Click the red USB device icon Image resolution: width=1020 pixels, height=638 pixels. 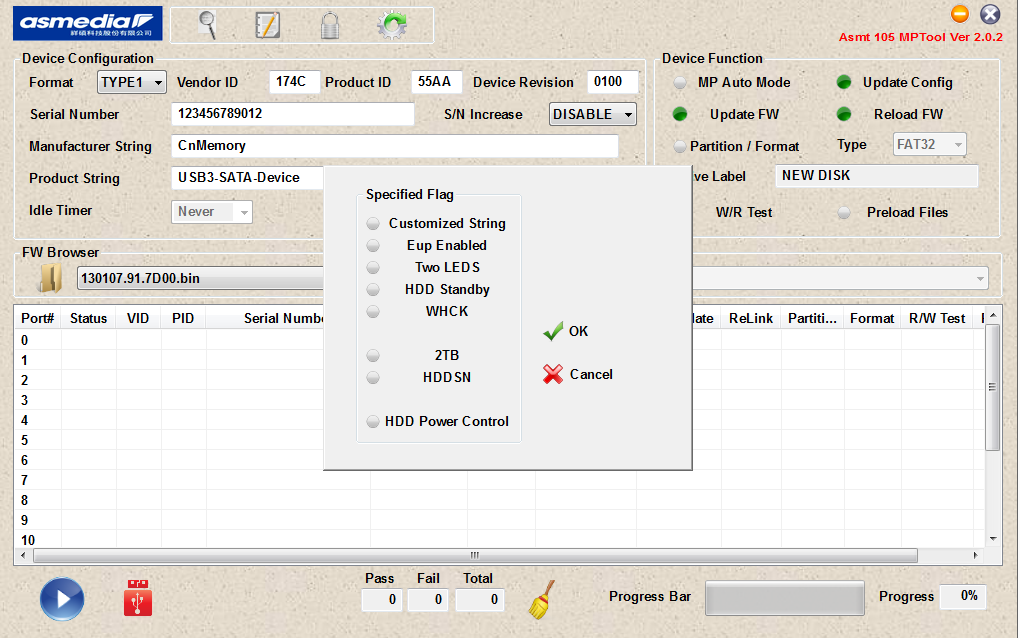(138, 598)
